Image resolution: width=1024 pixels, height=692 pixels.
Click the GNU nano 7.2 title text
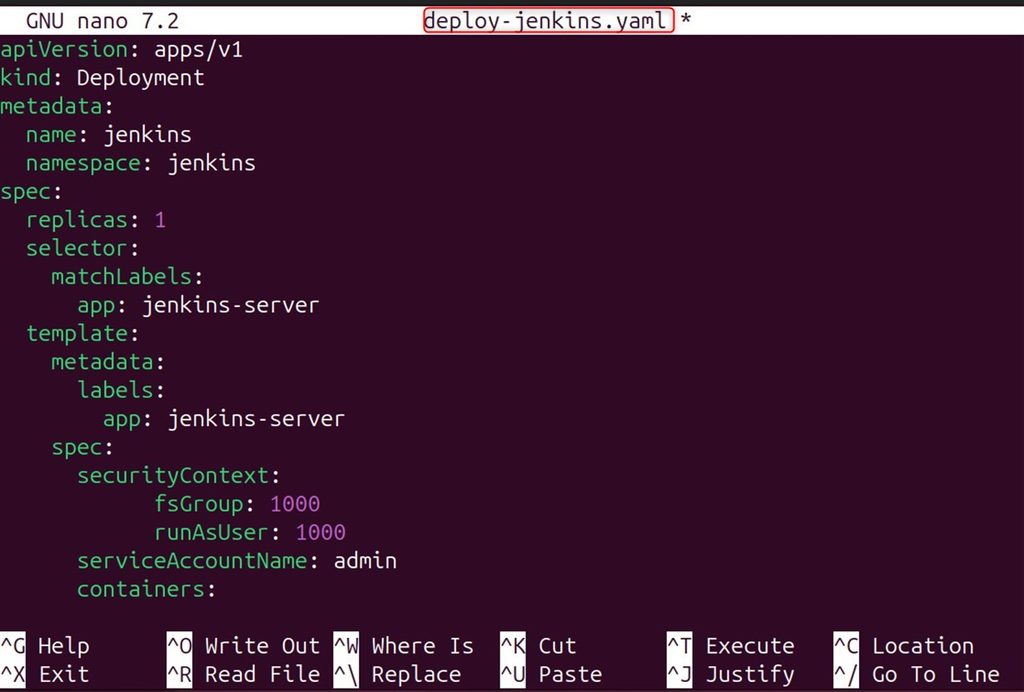pyautogui.click(x=102, y=21)
